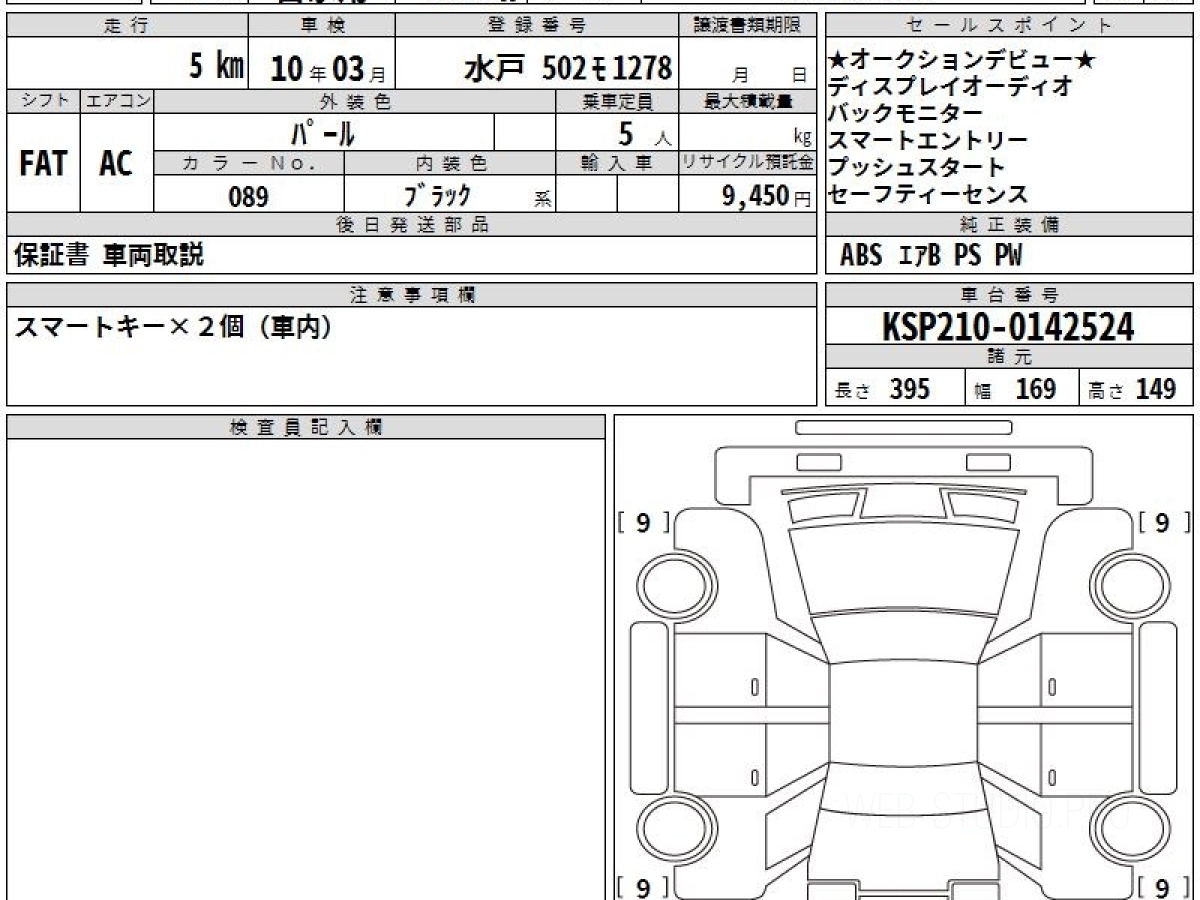The width and height of the screenshot is (1200, 900).
Task: Select the 走行 header cell
Action: point(127,26)
